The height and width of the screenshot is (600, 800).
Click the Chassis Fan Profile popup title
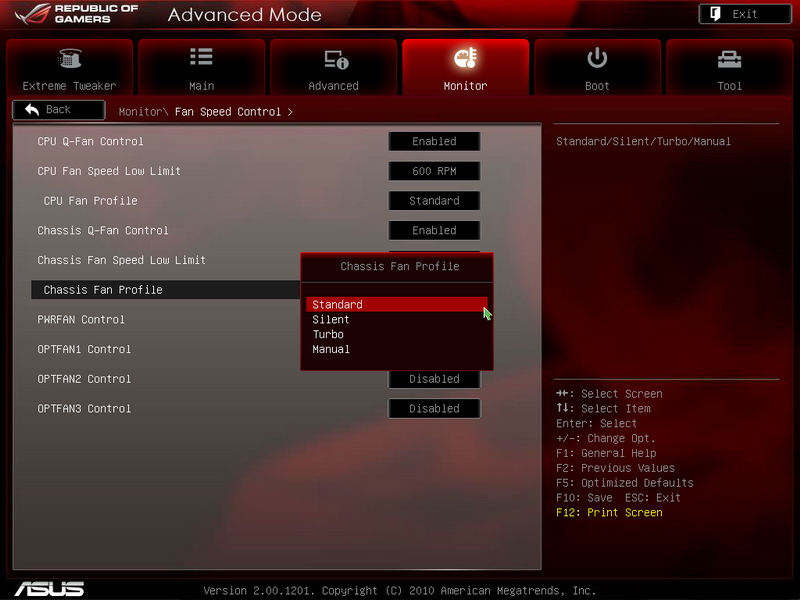click(x=399, y=266)
